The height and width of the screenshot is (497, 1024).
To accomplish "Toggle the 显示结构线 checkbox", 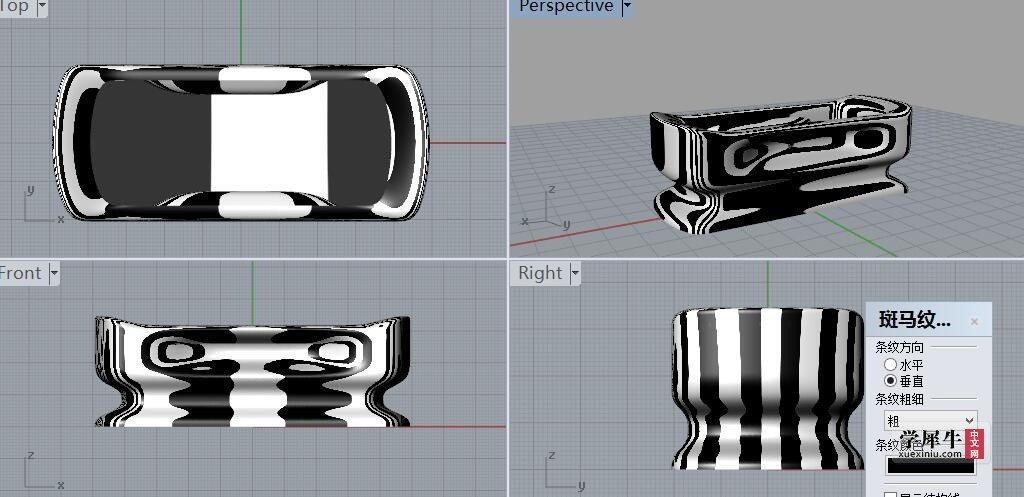I will coord(890,494).
